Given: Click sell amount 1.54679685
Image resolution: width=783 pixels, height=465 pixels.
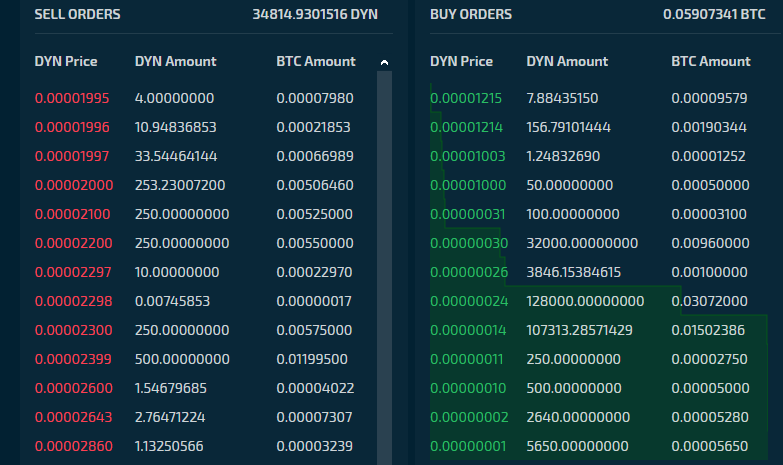Looking at the screenshot, I should coord(171,388).
